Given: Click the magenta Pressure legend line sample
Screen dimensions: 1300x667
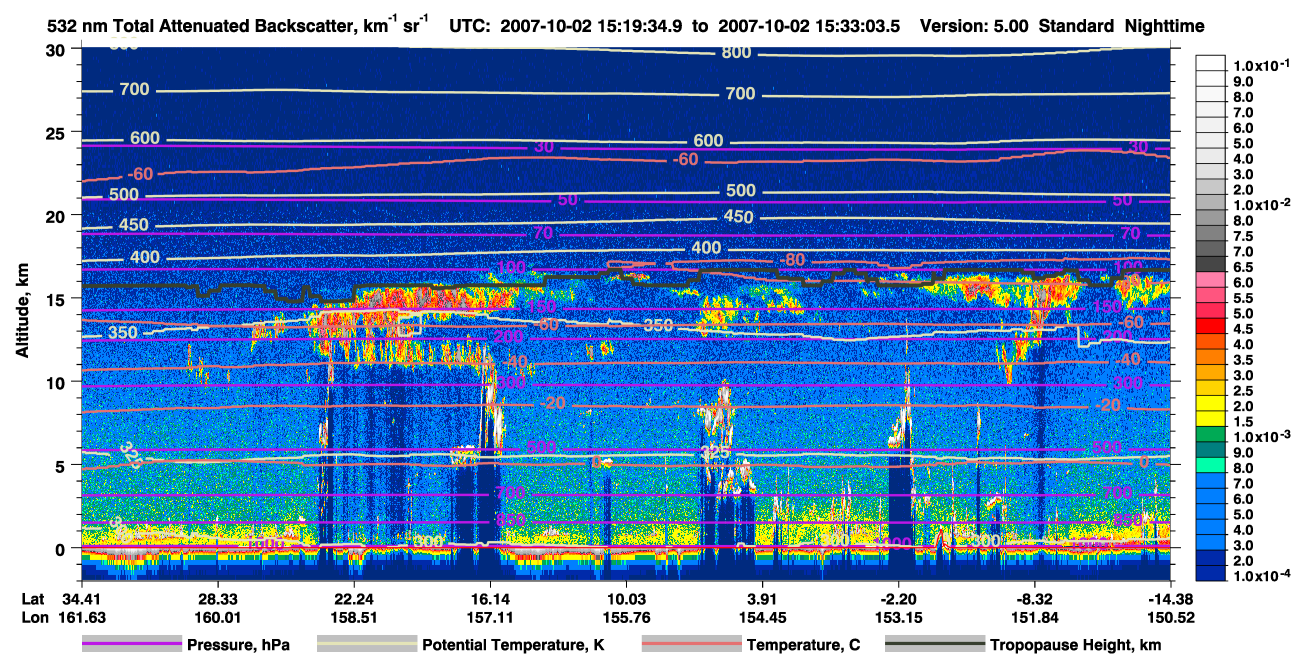Looking at the screenshot, I should click(x=132, y=645).
